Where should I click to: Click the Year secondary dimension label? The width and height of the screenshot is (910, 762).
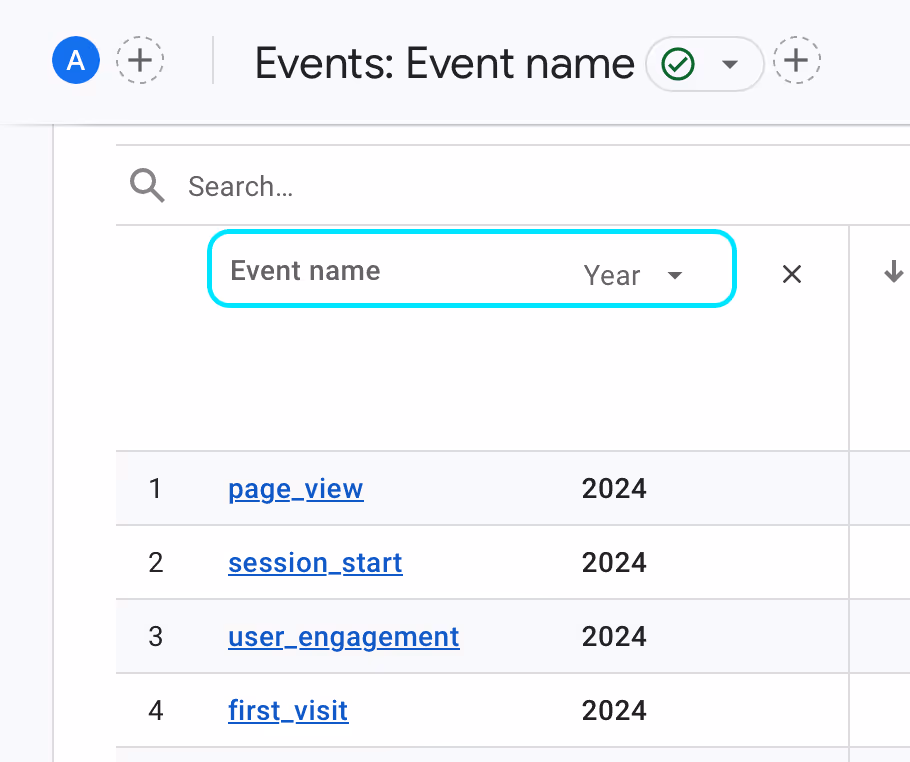(611, 276)
